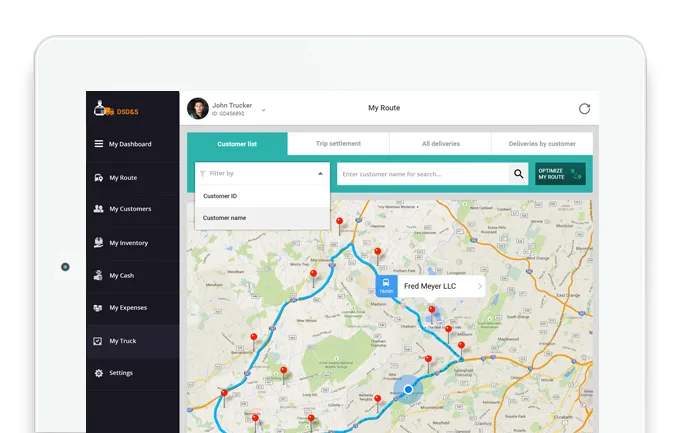Click the My Expenses icon
Viewport: 687px width, 433px height.
point(99,308)
